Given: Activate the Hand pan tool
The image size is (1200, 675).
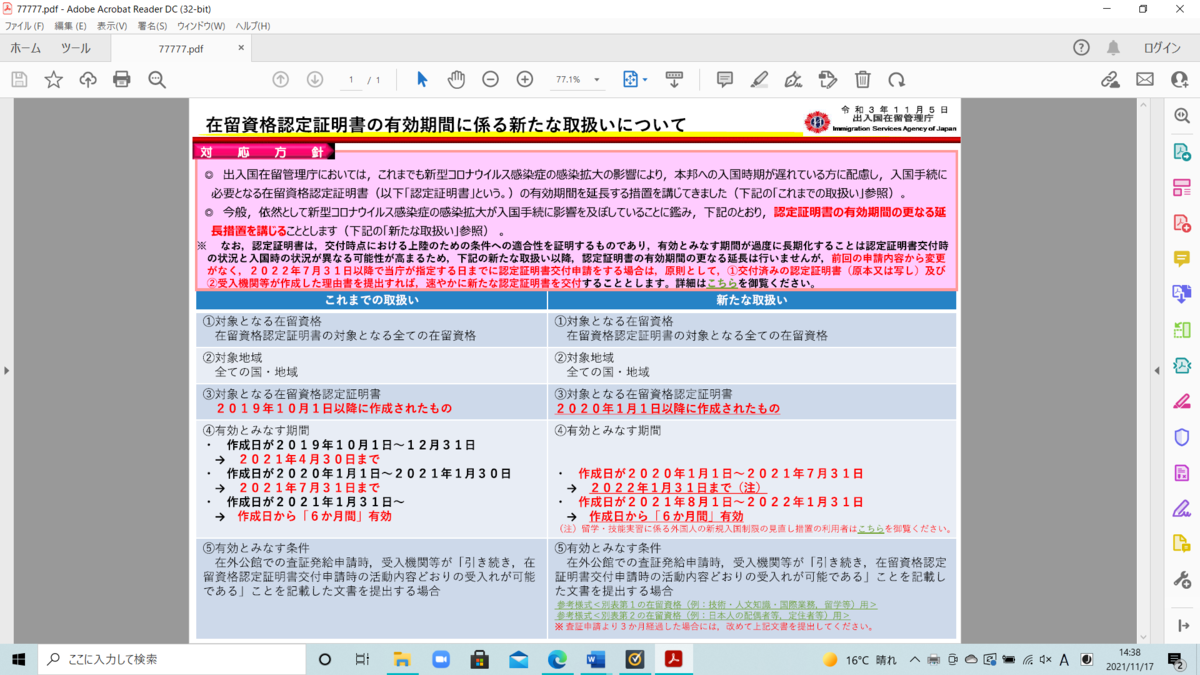Looking at the screenshot, I should coord(456,79).
